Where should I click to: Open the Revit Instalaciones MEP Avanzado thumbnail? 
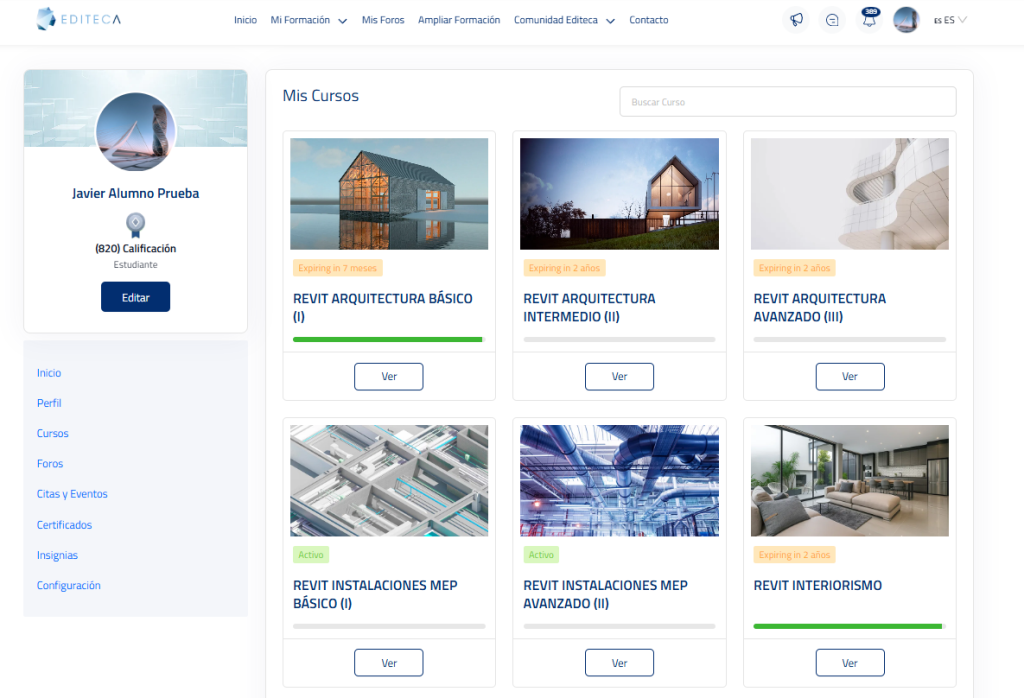[x=619, y=481]
